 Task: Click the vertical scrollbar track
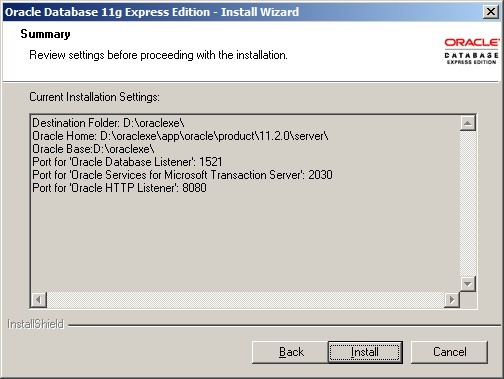click(x=468, y=203)
